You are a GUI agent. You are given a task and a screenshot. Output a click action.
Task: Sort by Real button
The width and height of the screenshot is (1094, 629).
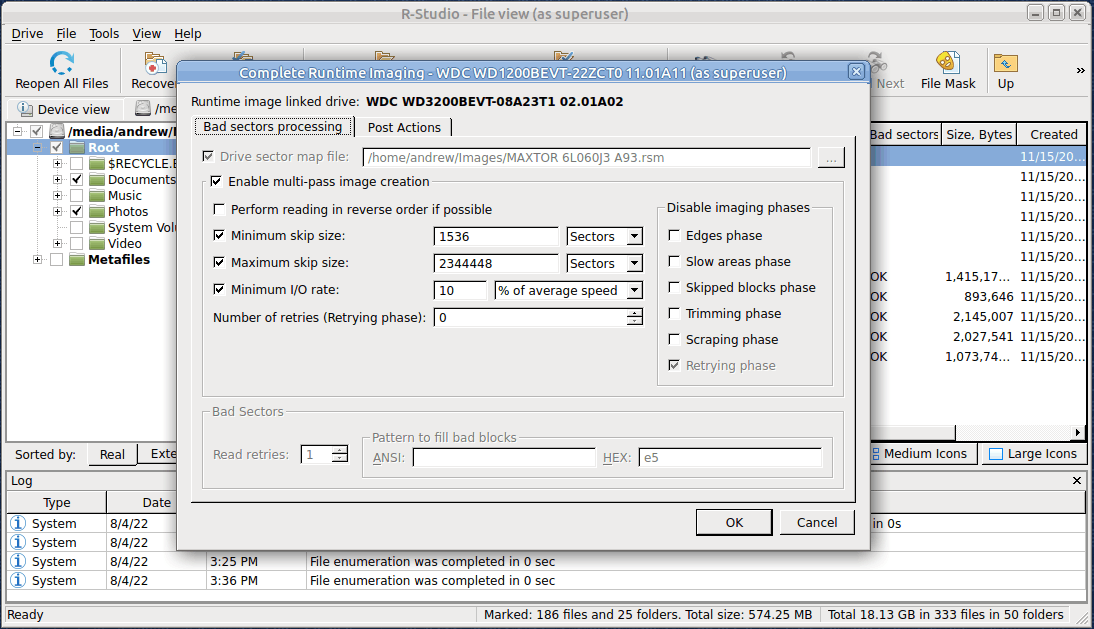(112, 455)
